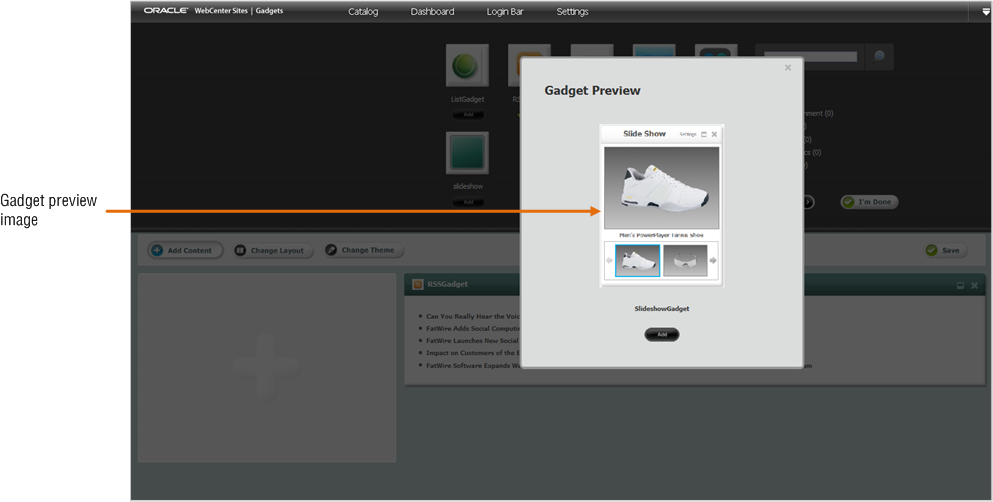Show next slideshow thumbnails arrow

(x=713, y=260)
